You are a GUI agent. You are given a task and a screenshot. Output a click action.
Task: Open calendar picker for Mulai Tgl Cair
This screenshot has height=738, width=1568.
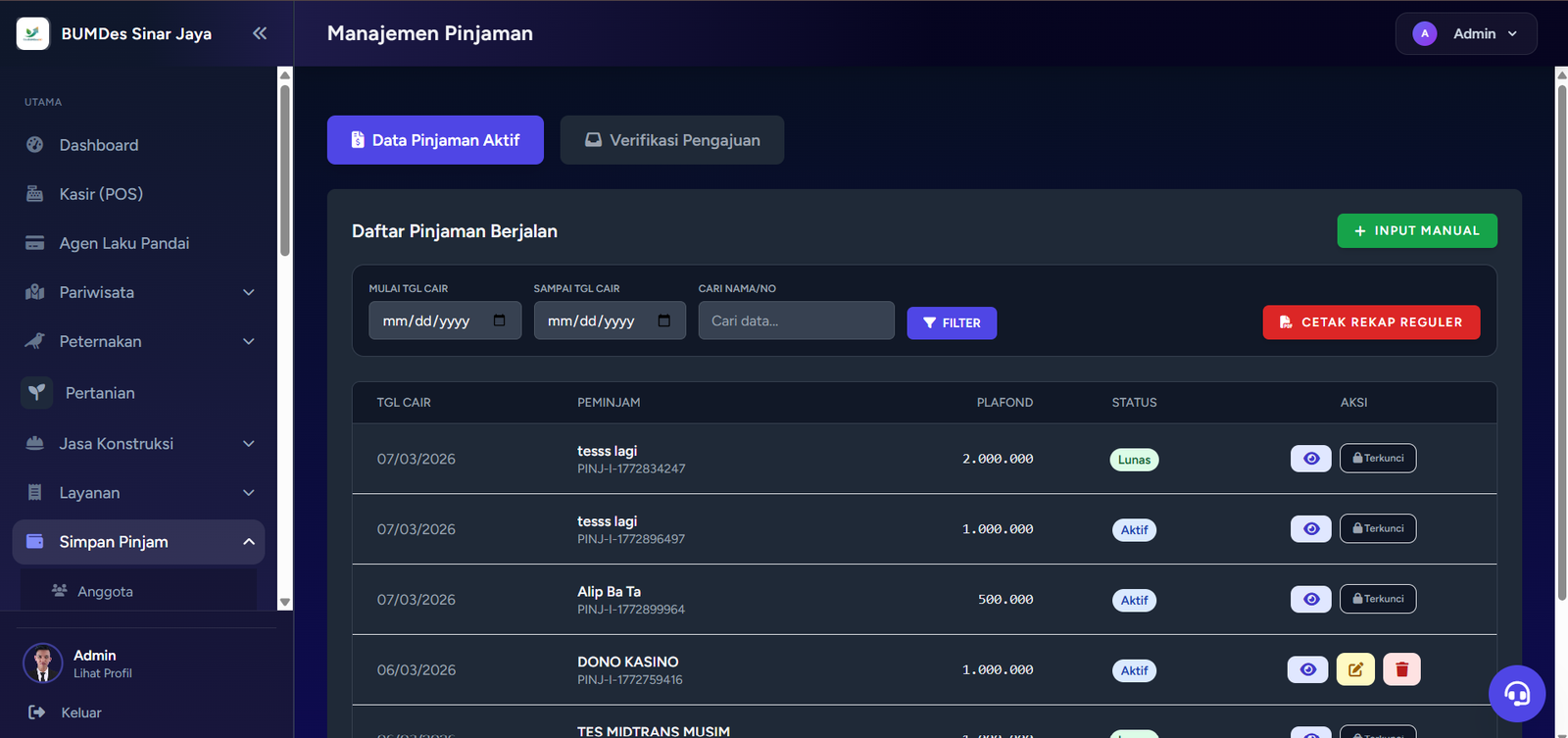coord(500,320)
